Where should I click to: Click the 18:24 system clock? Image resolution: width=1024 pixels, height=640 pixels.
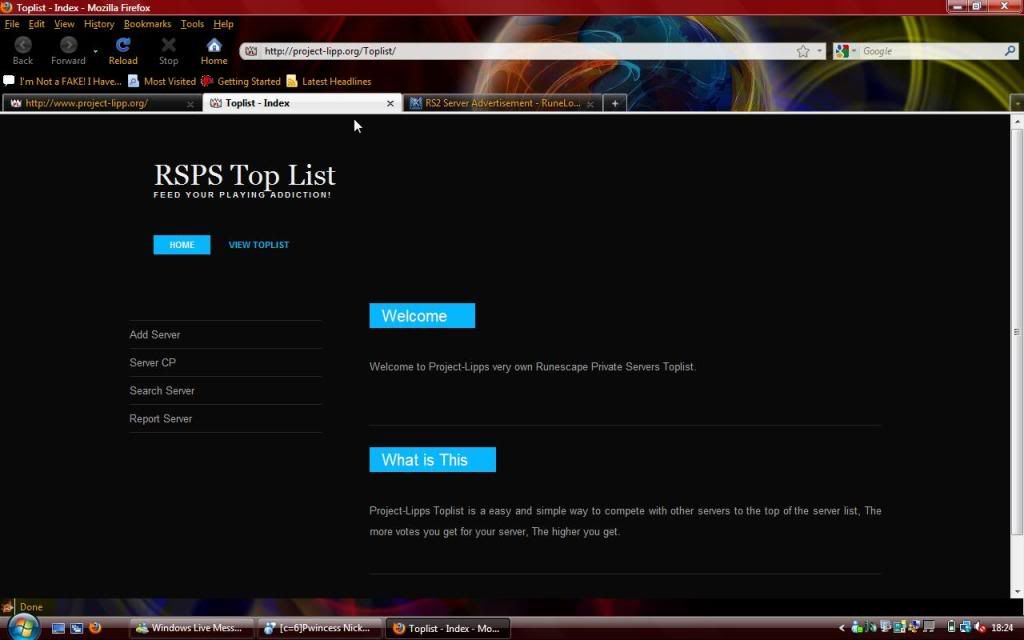point(1002,628)
